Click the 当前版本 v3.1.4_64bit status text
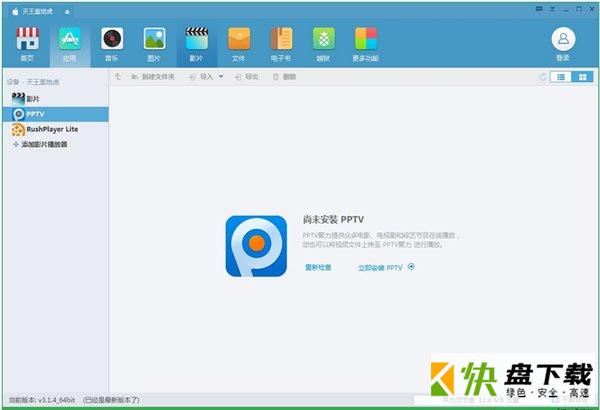This screenshot has height=410, width=600. (42, 400)
